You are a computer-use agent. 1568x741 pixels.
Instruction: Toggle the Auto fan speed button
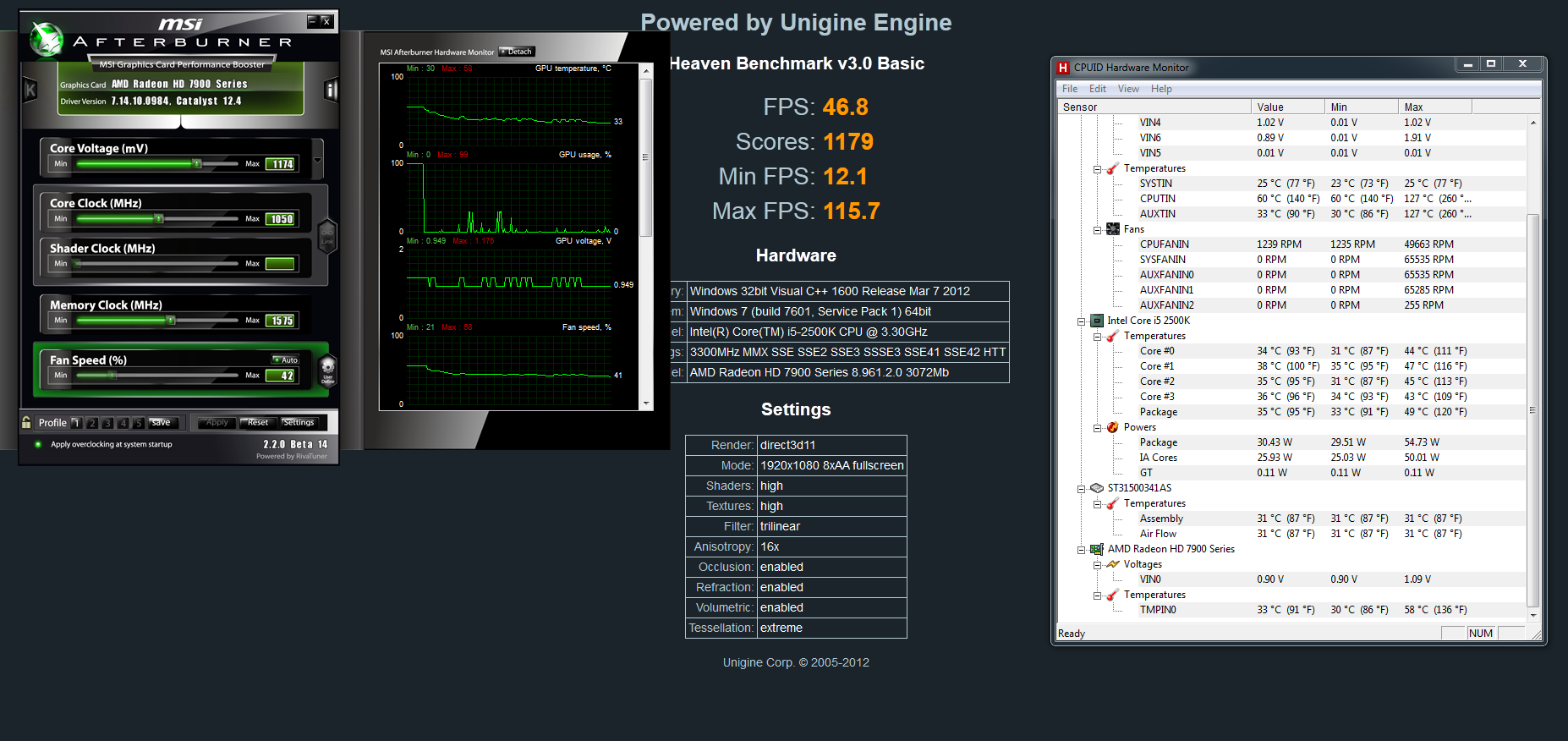tap(285, 360)
